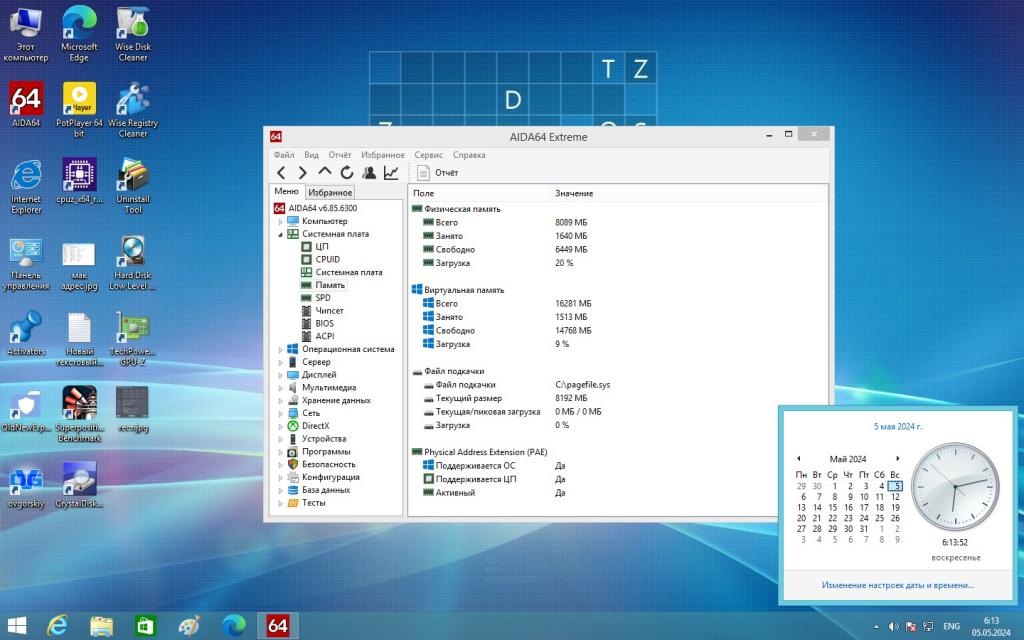Switch to the Меню tab

click(286, 191)
